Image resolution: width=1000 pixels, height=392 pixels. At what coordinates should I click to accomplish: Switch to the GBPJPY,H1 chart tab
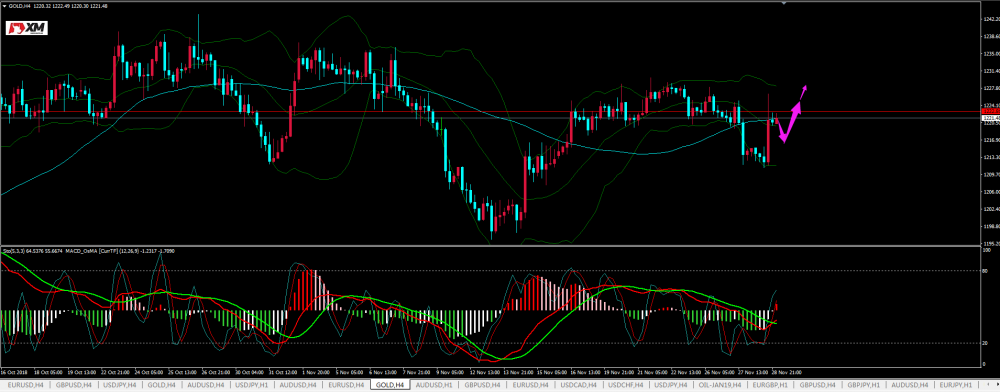[x=863, y=385]
